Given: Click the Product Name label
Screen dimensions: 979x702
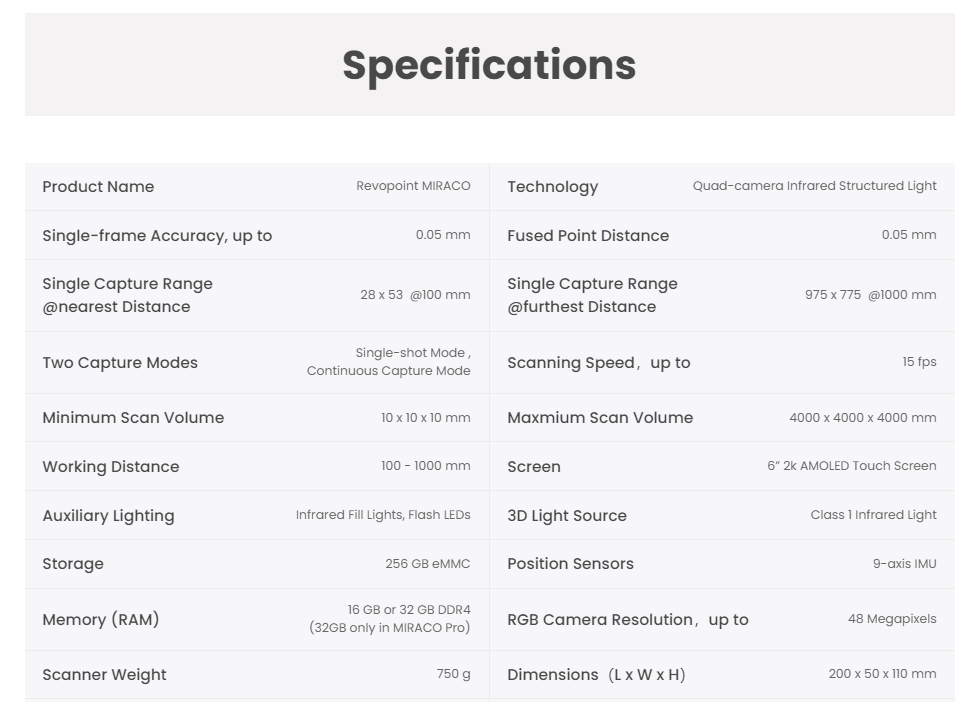Looking at the screenshot, I should point(98,187).
